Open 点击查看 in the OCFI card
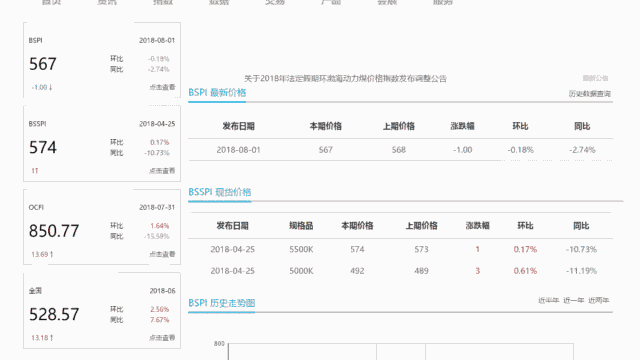 coord(162,254)
